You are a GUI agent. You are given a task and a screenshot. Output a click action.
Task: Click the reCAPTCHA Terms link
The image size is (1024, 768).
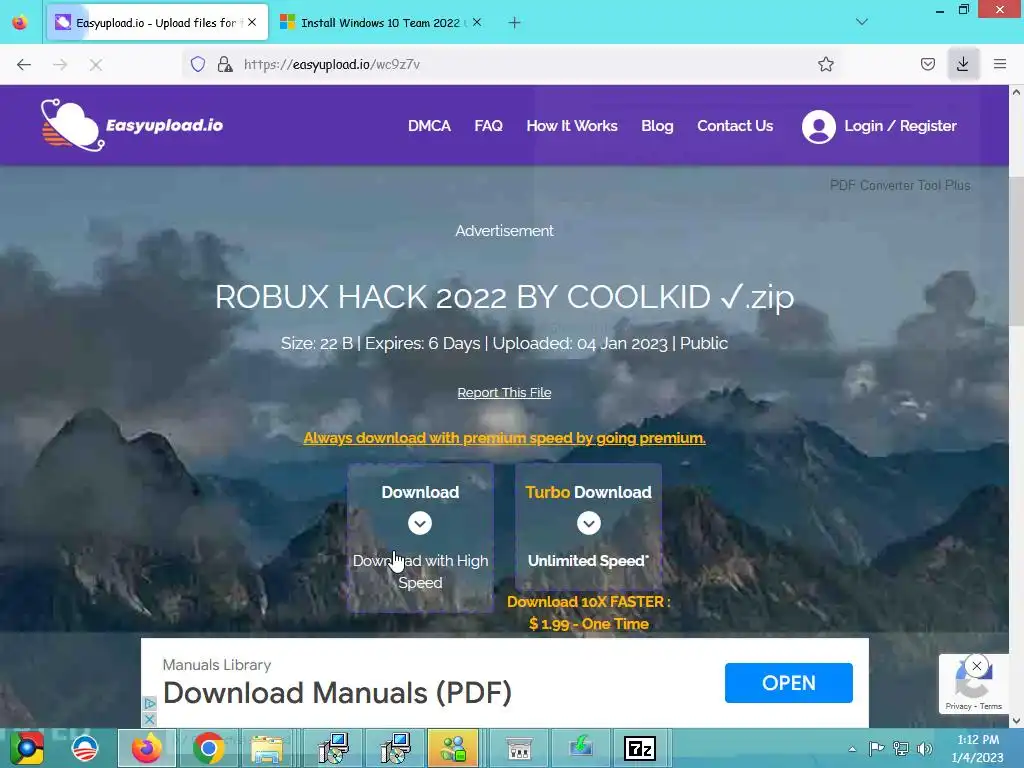(991, 706)
